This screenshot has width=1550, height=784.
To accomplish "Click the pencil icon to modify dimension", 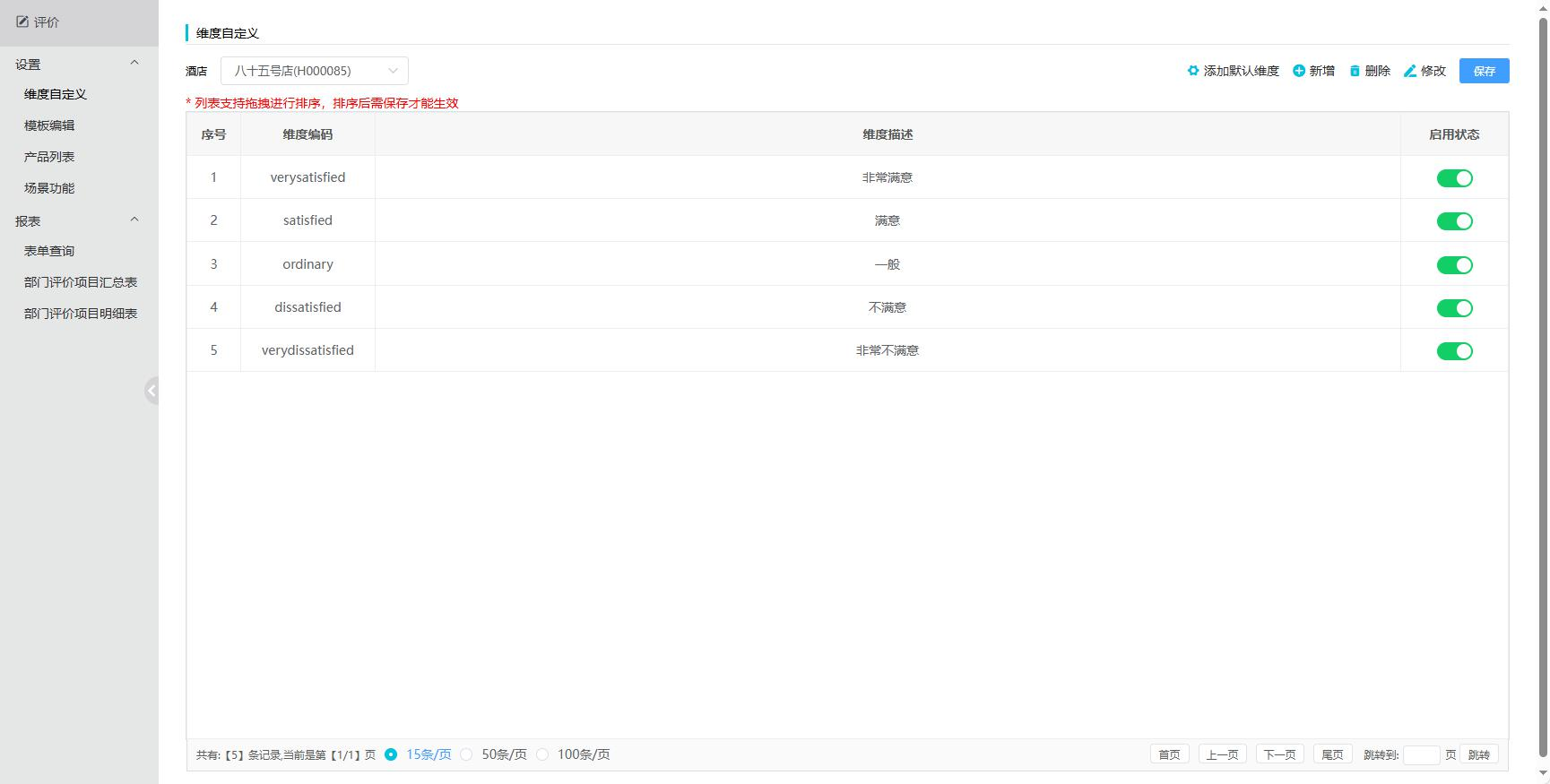I will tap(1410, 71).
